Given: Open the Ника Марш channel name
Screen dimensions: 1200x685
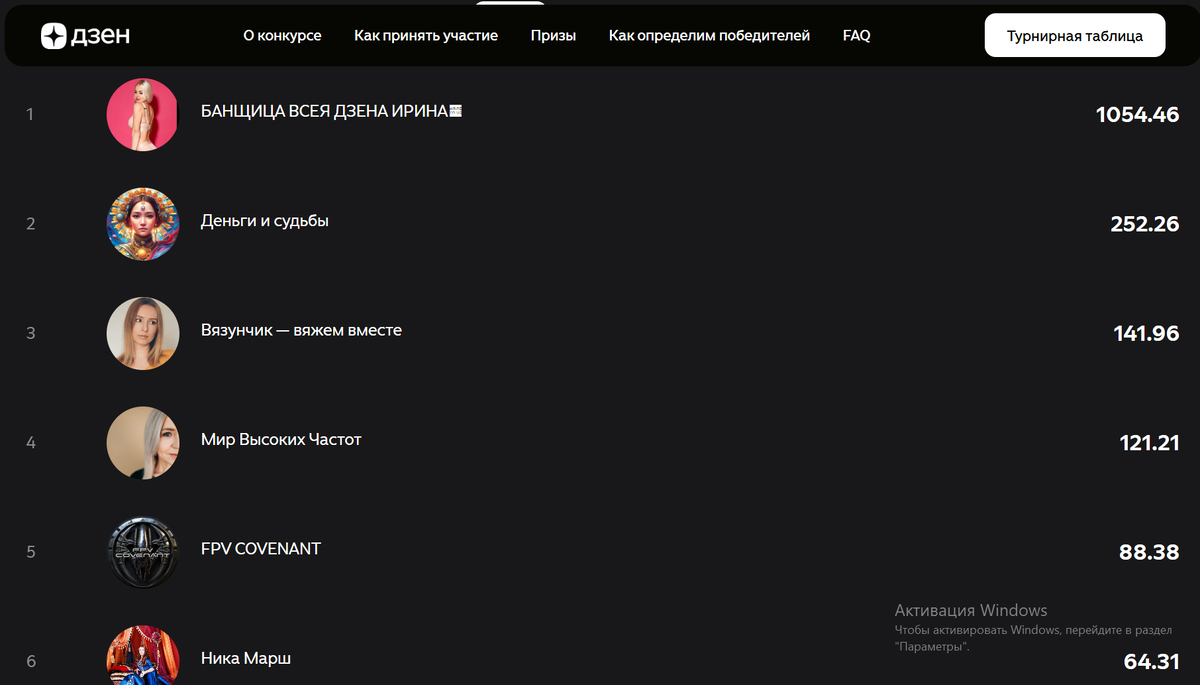Looking at the screenshot, I should 246,658.
